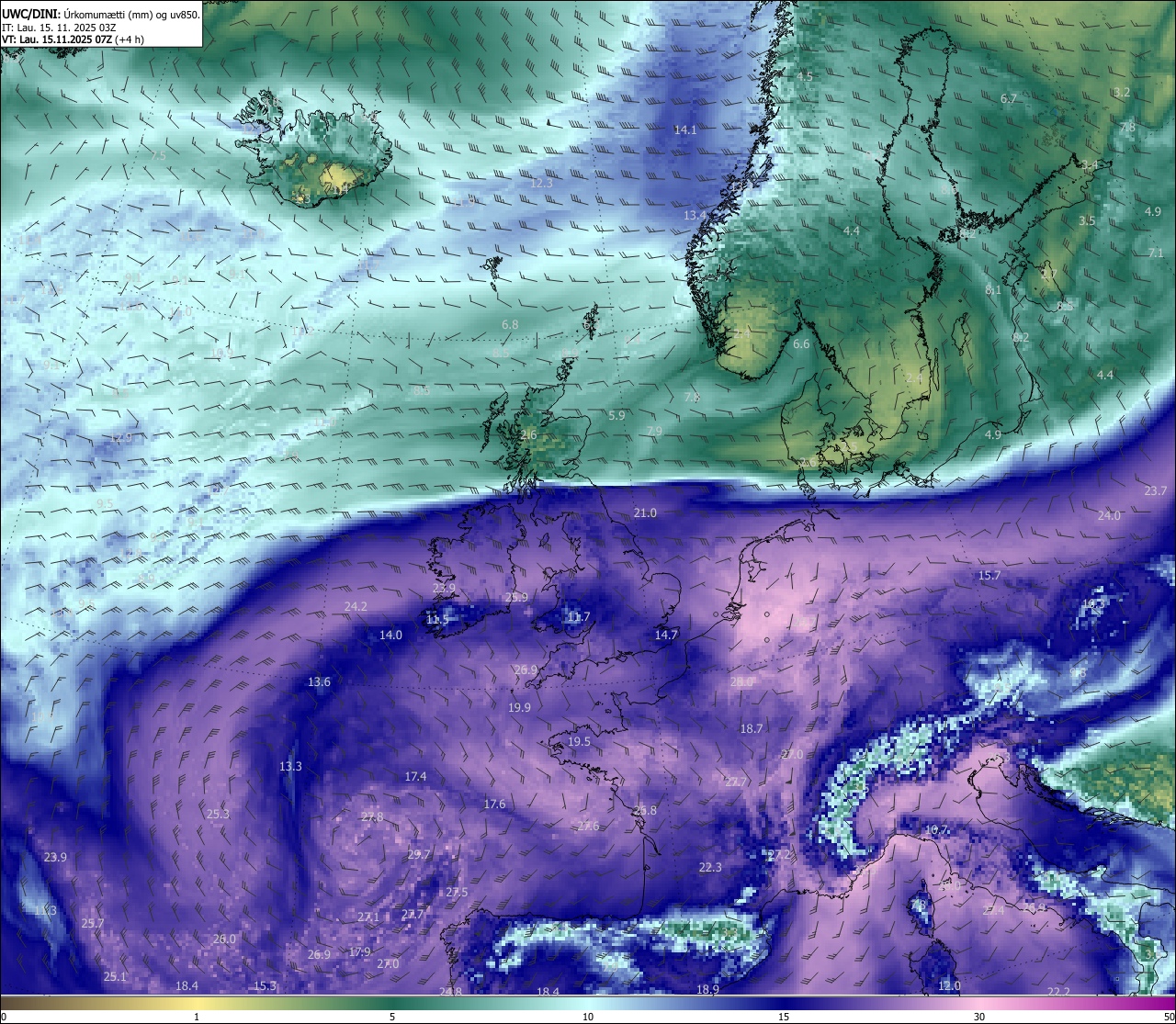Click the 4.5 value over northern Norway
The width and height of the screenshot is (1176, 1024).
[x=805, y=76]
